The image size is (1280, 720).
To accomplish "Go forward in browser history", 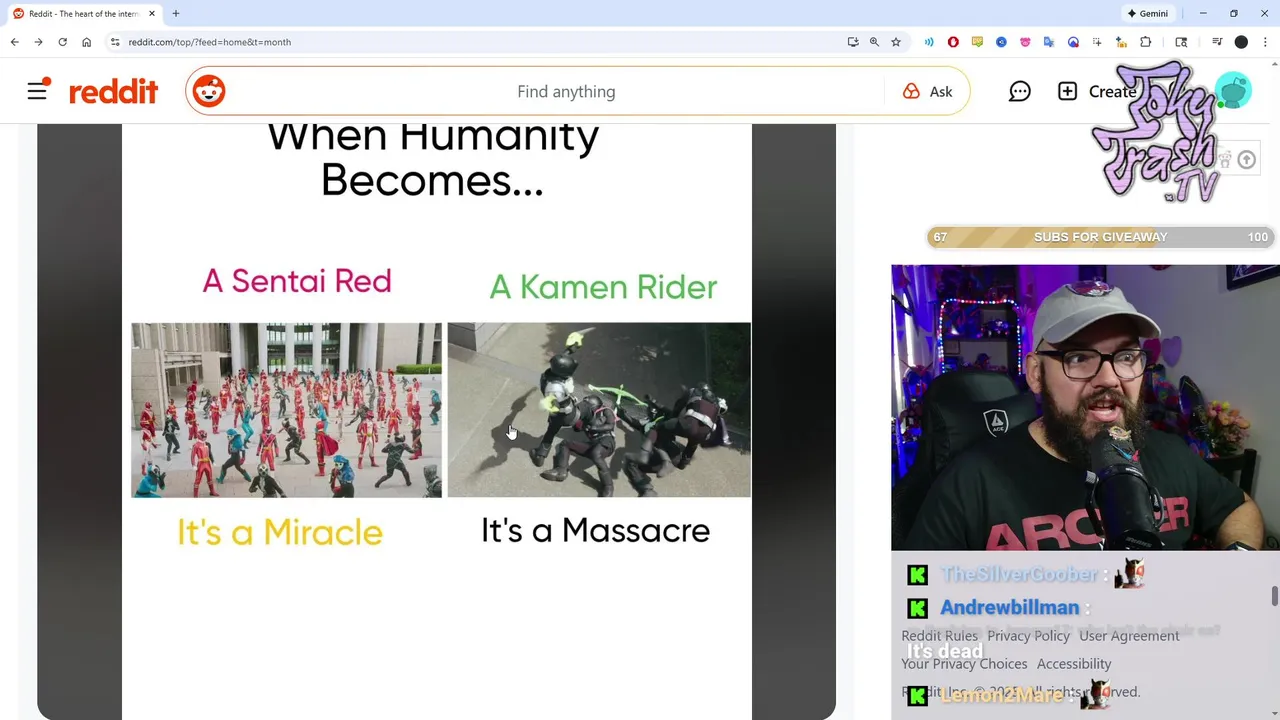I will click(x=38, y=42).
